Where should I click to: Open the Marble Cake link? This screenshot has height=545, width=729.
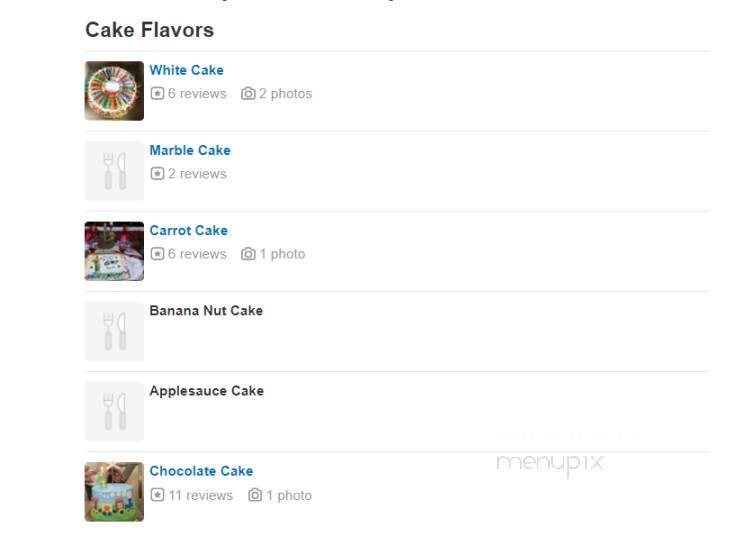[x=190, y=150]
